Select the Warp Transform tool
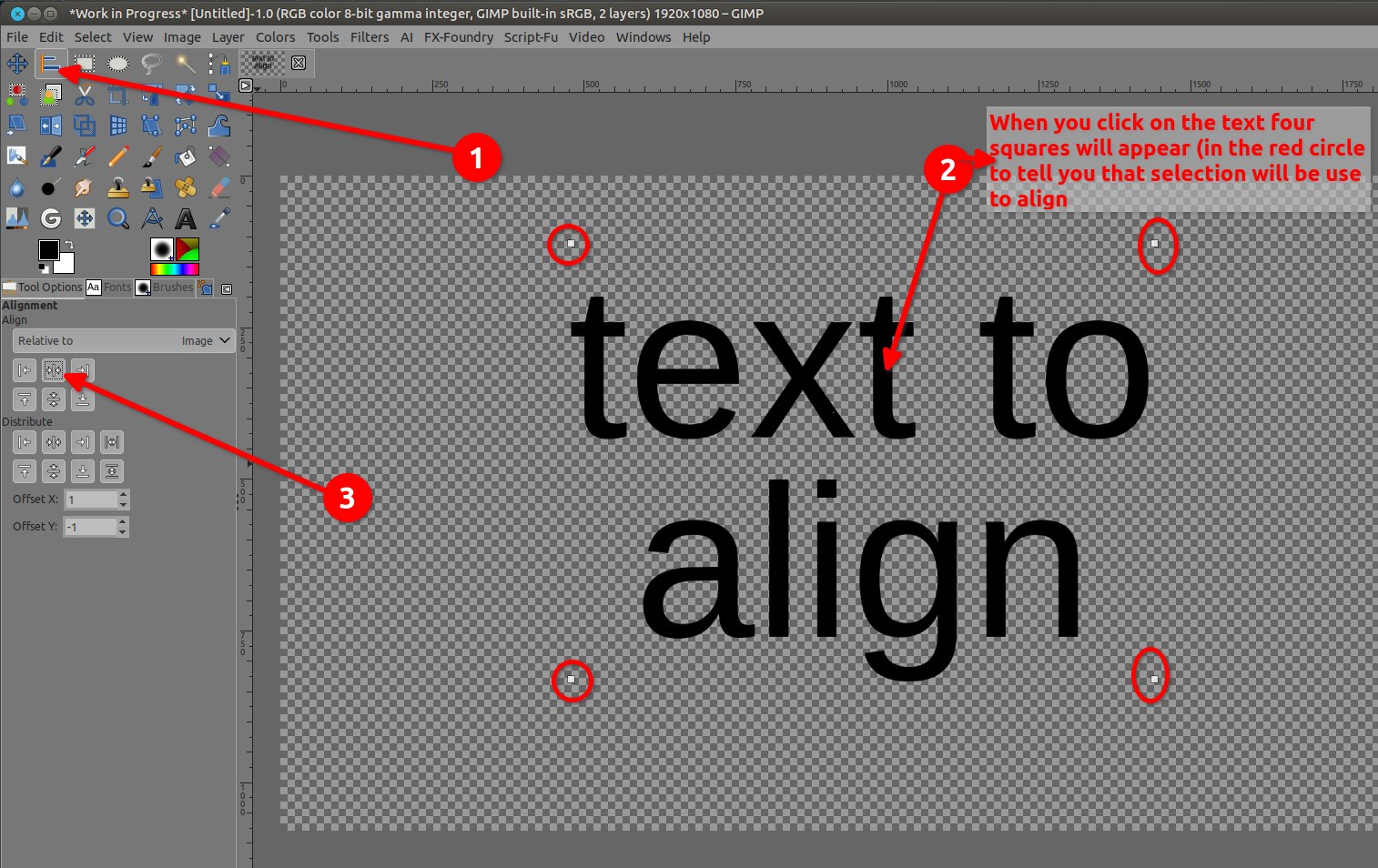 [x=219, y=126]
